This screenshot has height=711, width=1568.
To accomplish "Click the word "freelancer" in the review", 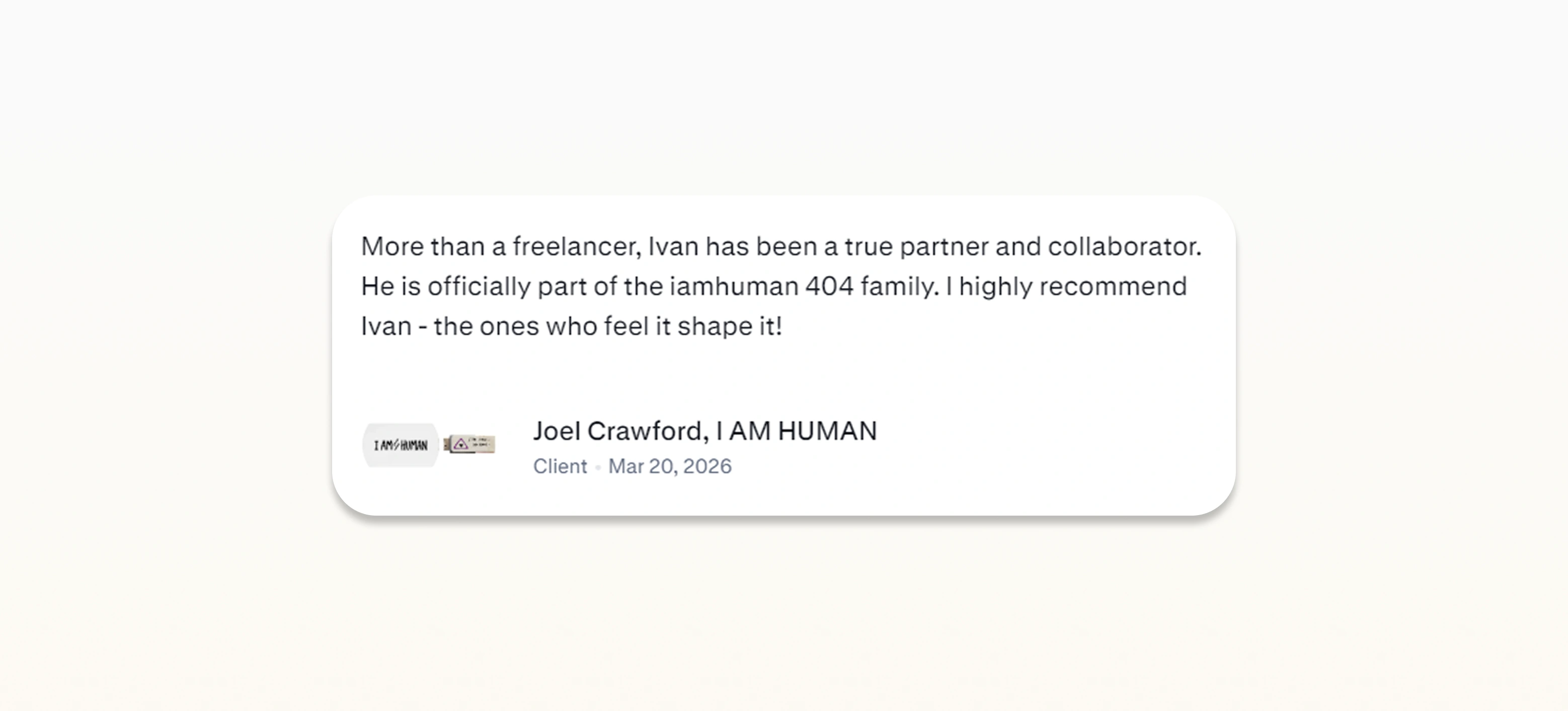I will (x=576, y=247).
